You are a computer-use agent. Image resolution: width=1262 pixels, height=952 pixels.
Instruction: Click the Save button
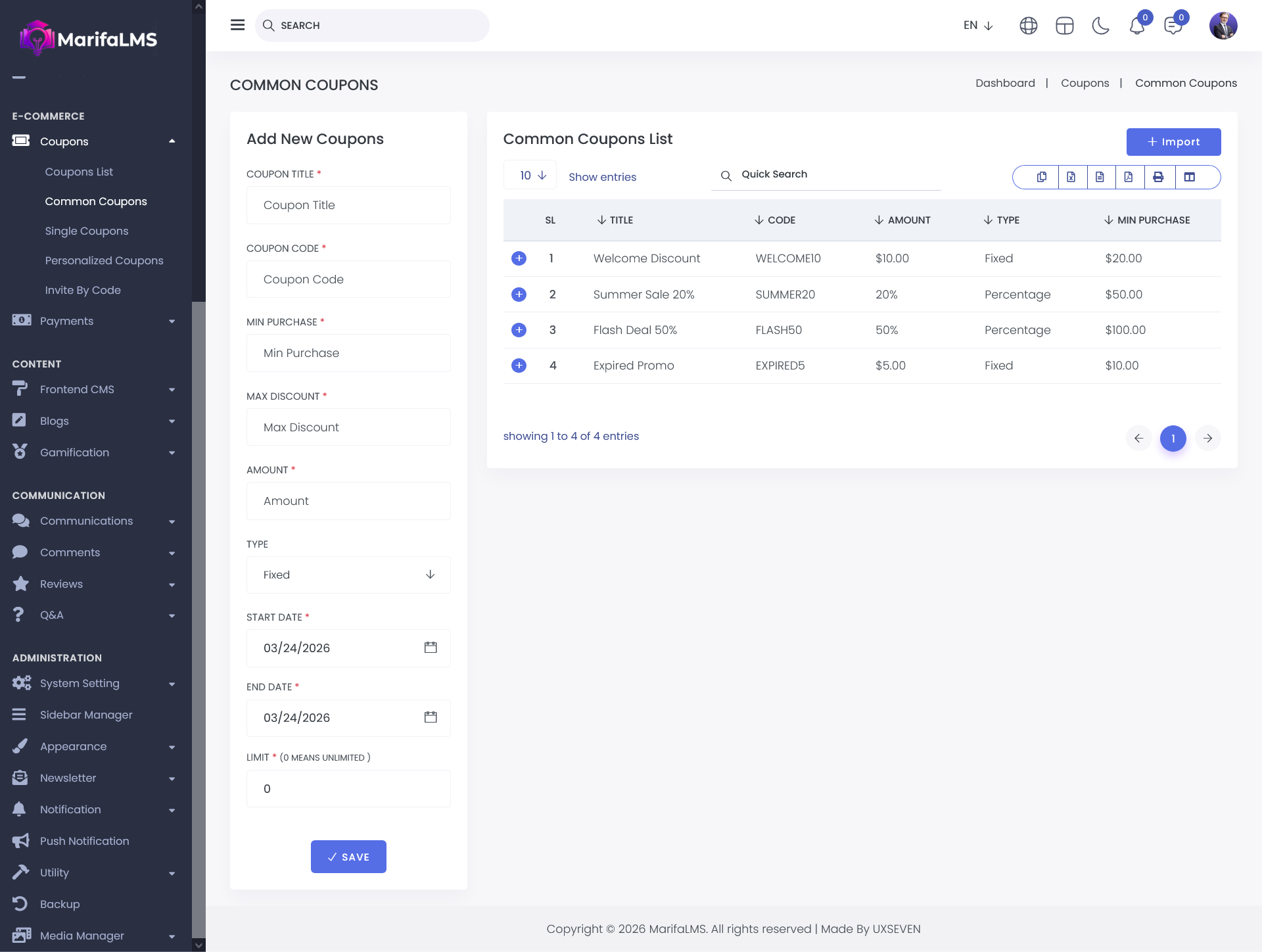pos(348,857)
